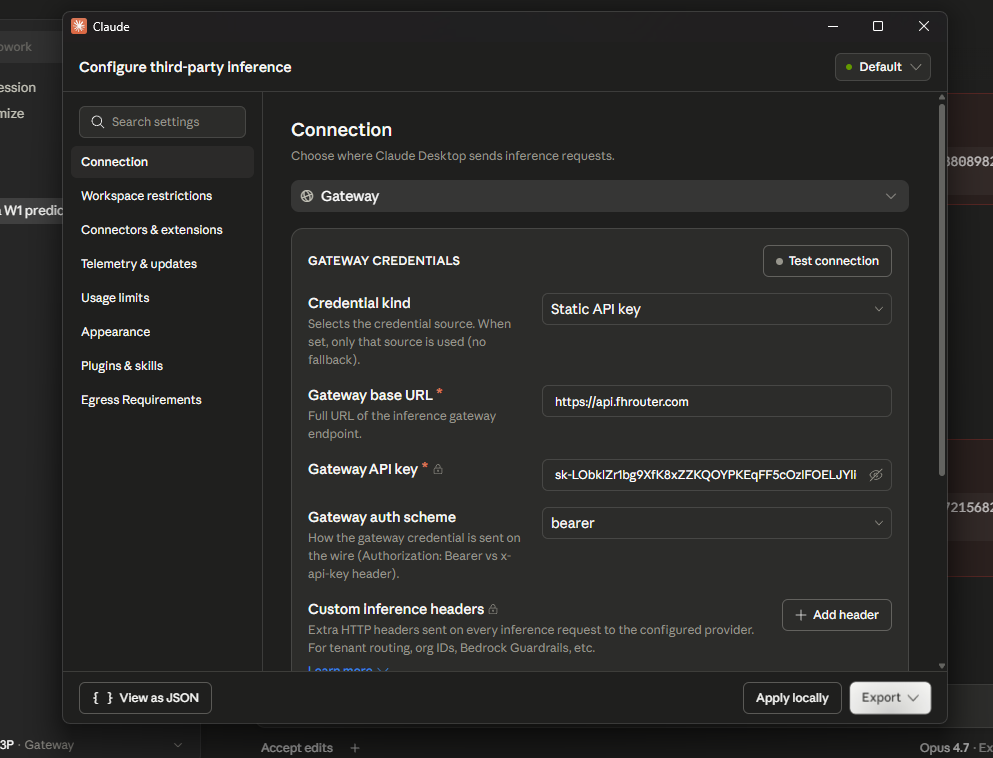Open the Credential kind Static API key dropdown

point(716,309)
